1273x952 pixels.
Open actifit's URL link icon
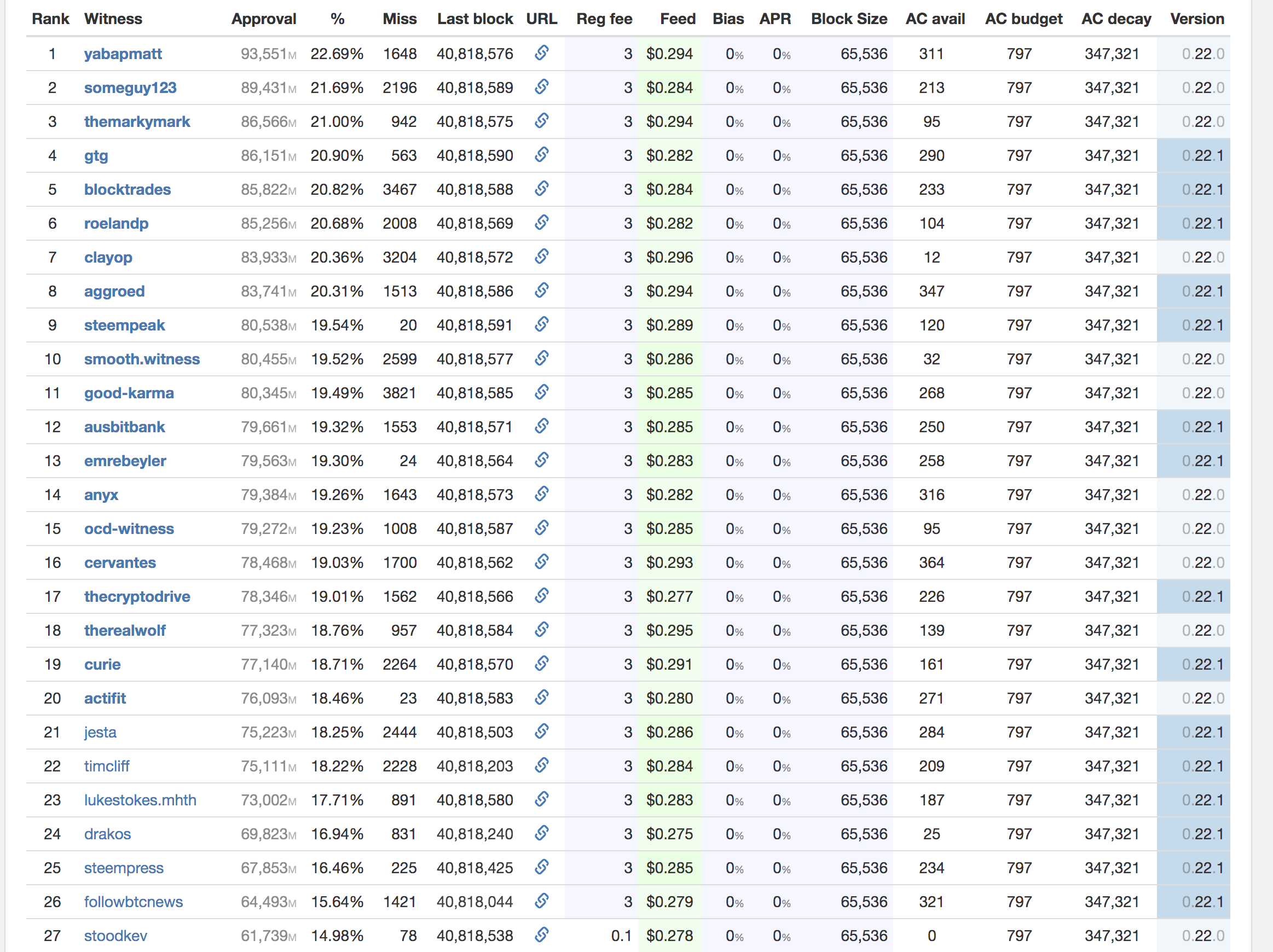pos(541,698)
